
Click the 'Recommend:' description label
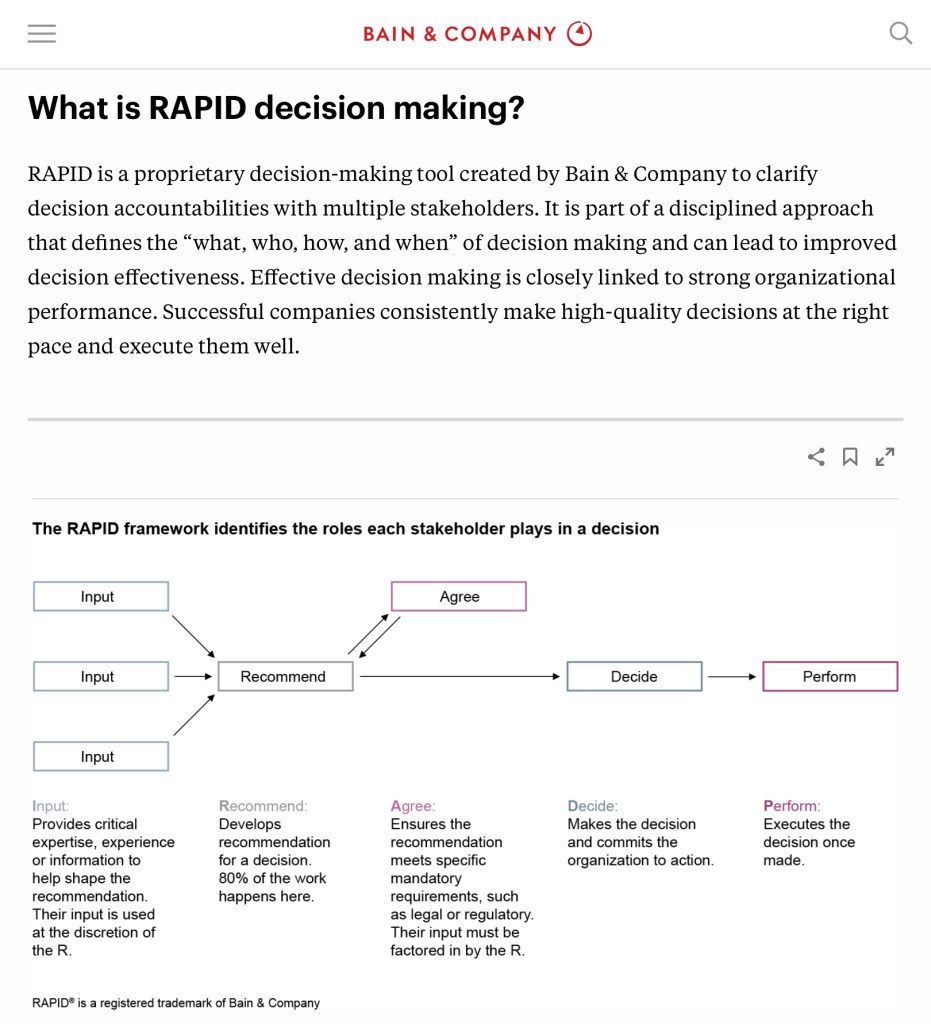(x=263, y=806)
